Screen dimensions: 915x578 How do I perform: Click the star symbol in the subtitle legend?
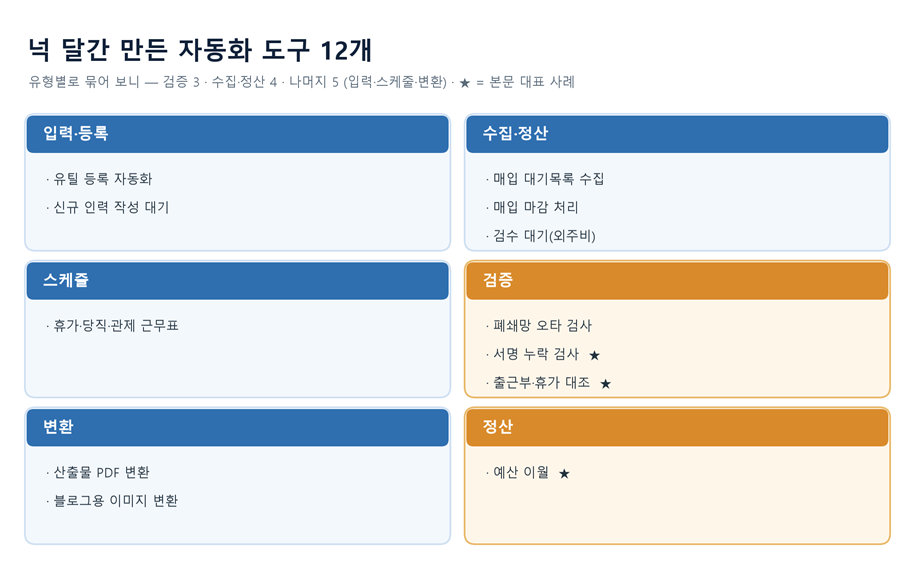(465, 83)
